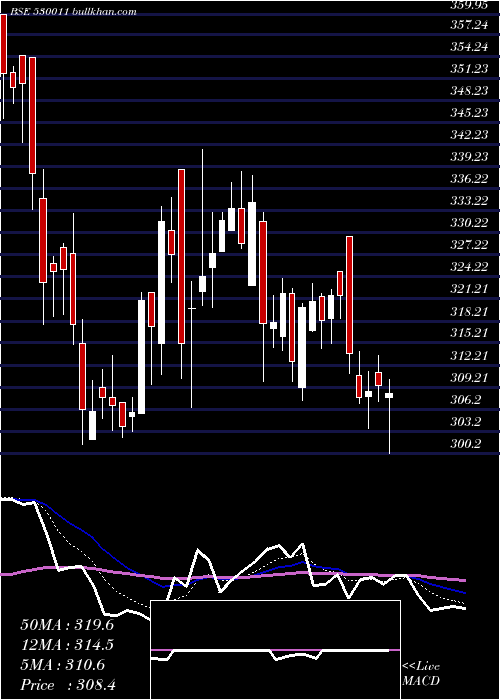This screenshot has width=500, height=700.
Task: Click the 321.21 price axis label
Action: coord(469,289)
